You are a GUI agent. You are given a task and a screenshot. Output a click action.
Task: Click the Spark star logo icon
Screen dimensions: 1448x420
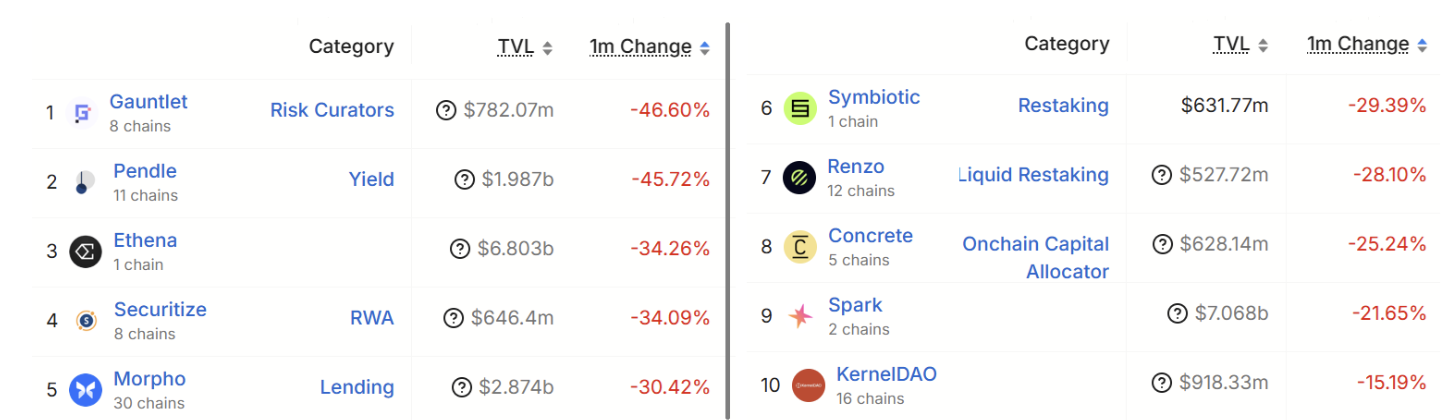pos(800,316)
